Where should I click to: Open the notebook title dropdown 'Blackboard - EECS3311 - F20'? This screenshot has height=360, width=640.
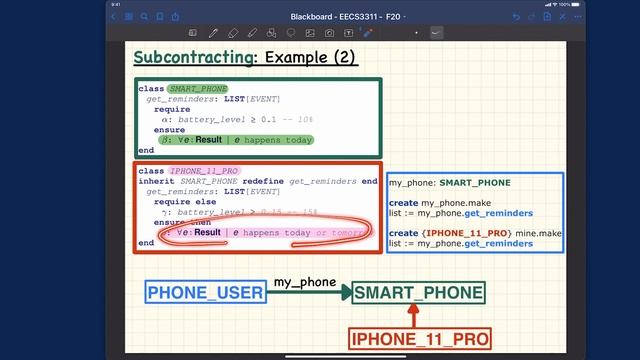pos(348,17)
